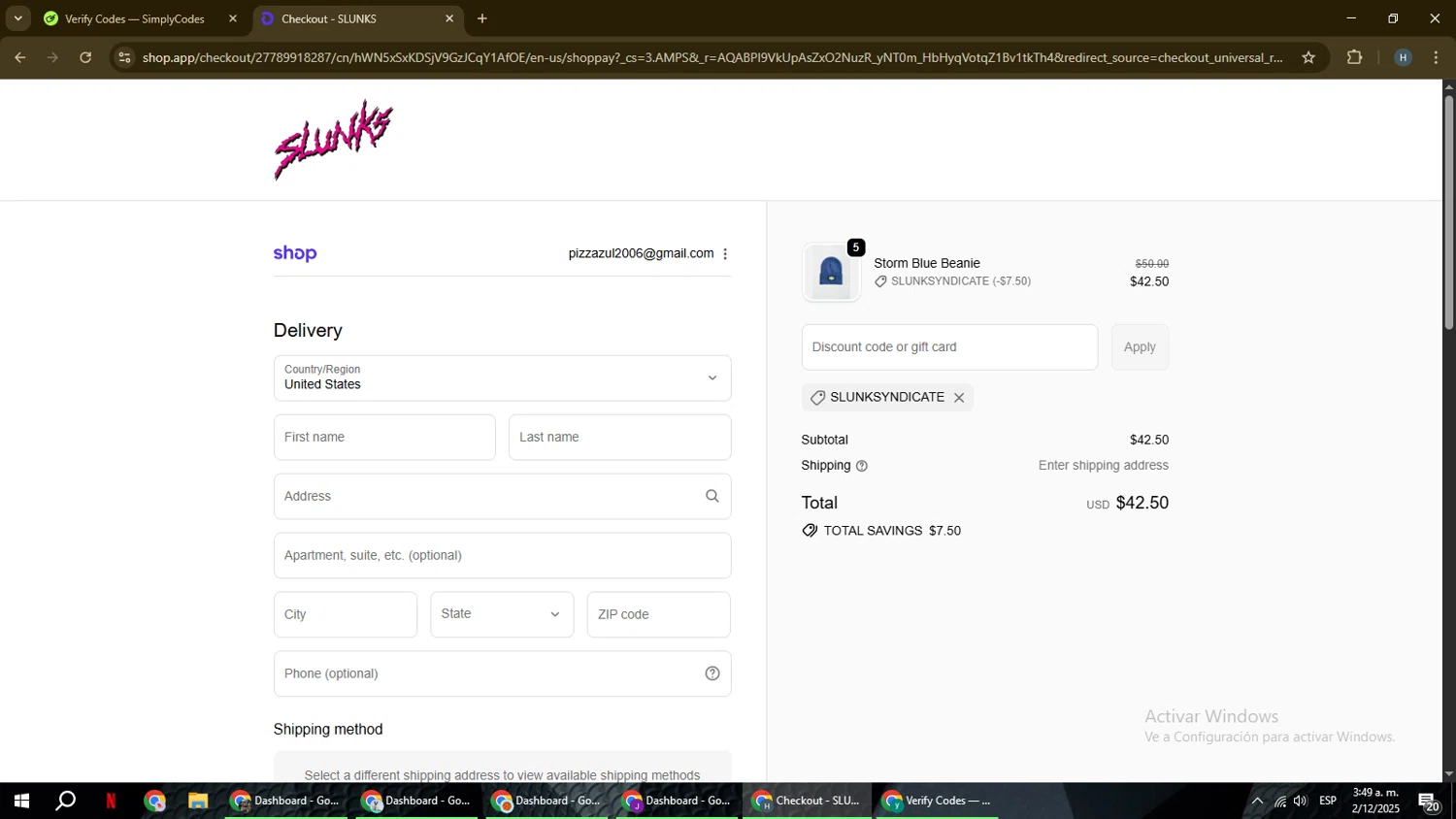Open Windows taskbar search

65,801
